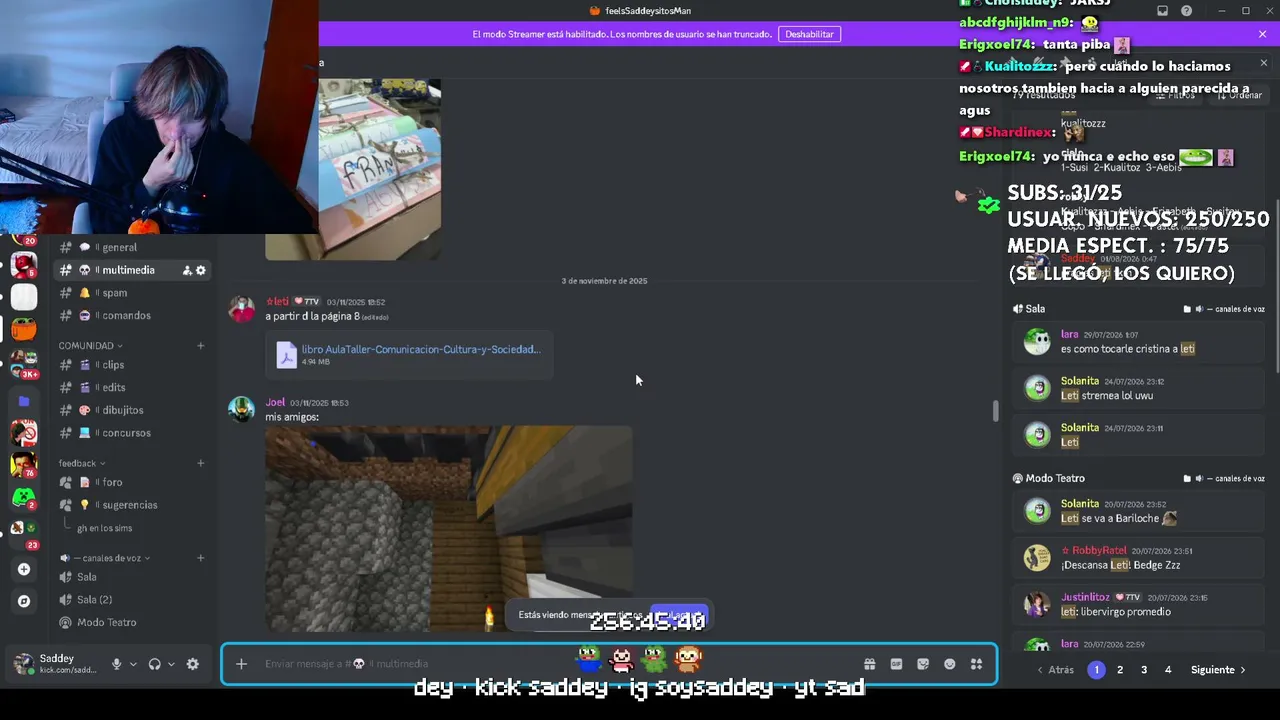Open the GIF picker
1280x720 pixels.
(x=896, y=664)
